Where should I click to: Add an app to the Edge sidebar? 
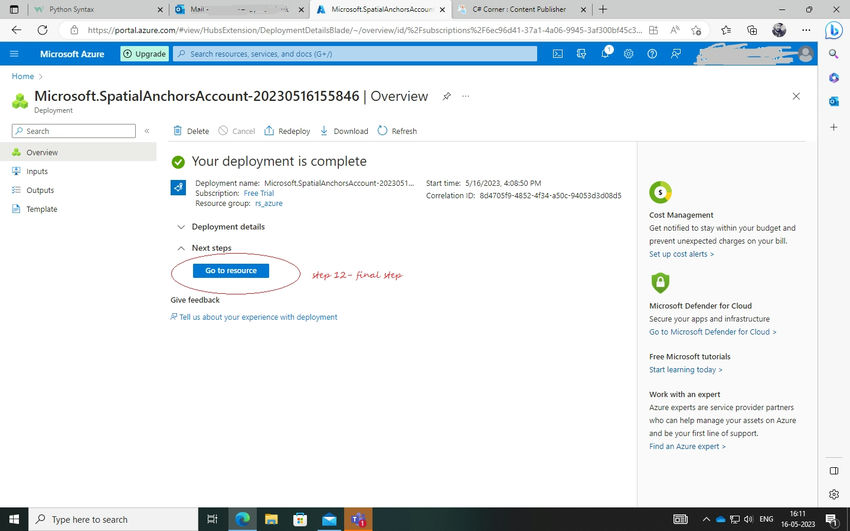click(x=834, y=127)
